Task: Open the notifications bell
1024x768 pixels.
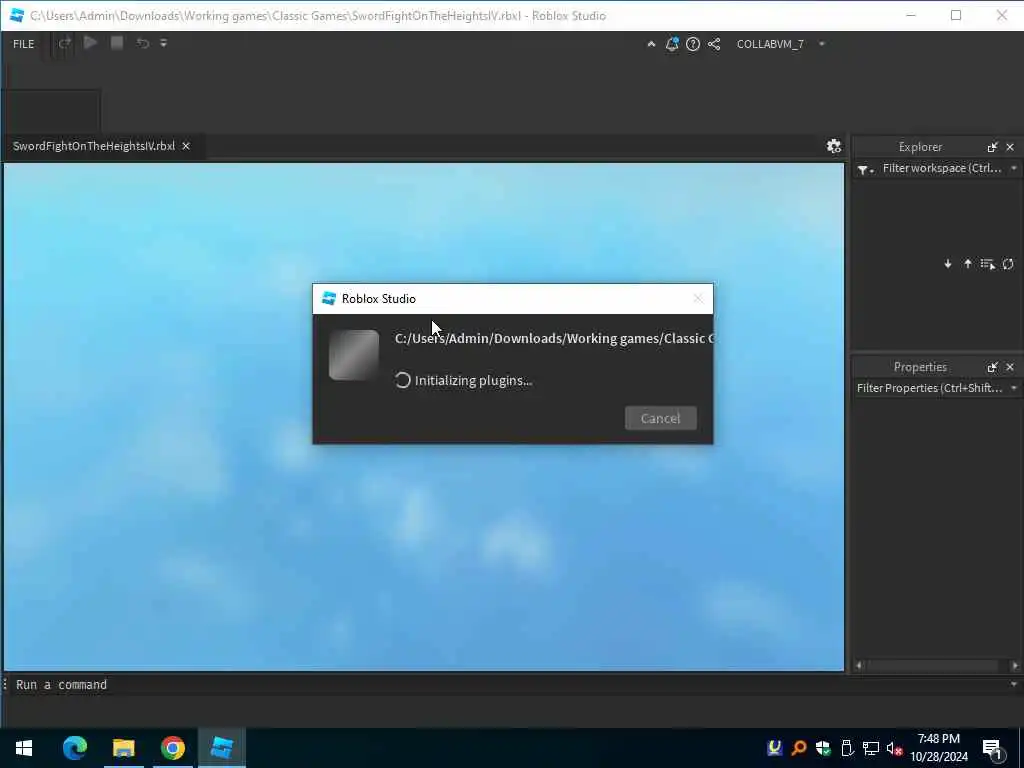Action: [672, 44]
